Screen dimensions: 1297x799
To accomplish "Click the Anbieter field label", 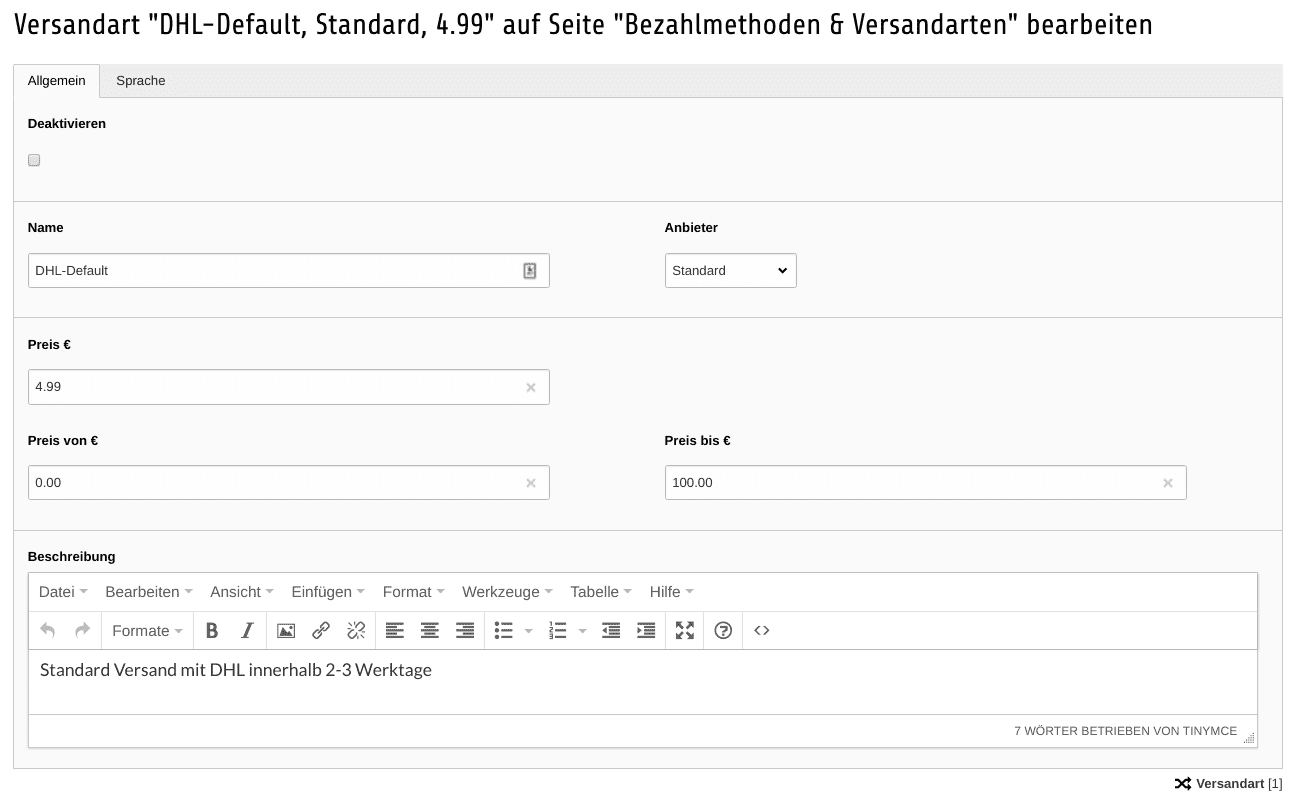I will pyautogui.click(x=691, y=228).
